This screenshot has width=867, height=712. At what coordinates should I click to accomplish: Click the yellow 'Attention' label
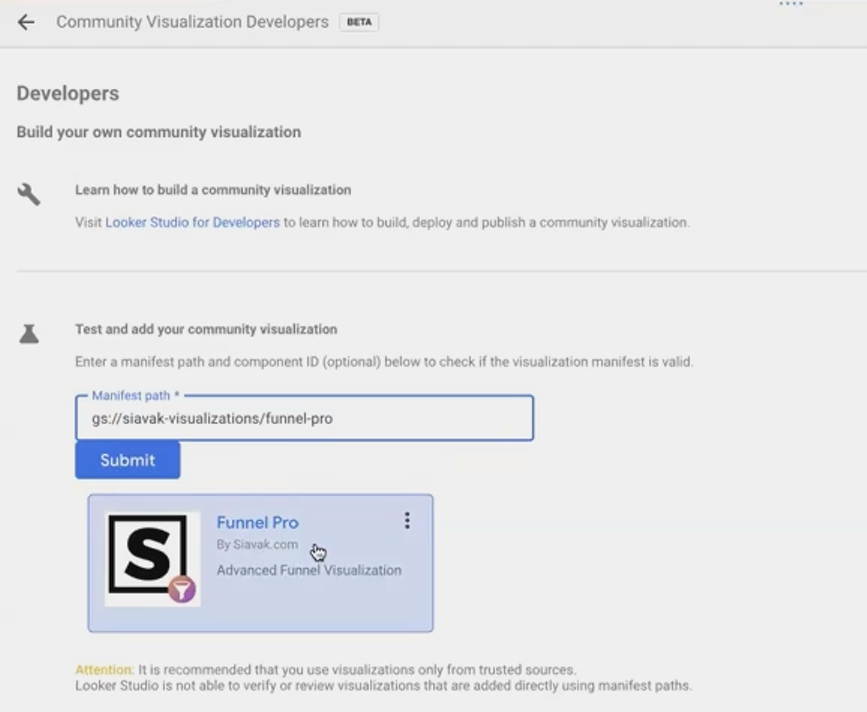(x=105, y=669)
